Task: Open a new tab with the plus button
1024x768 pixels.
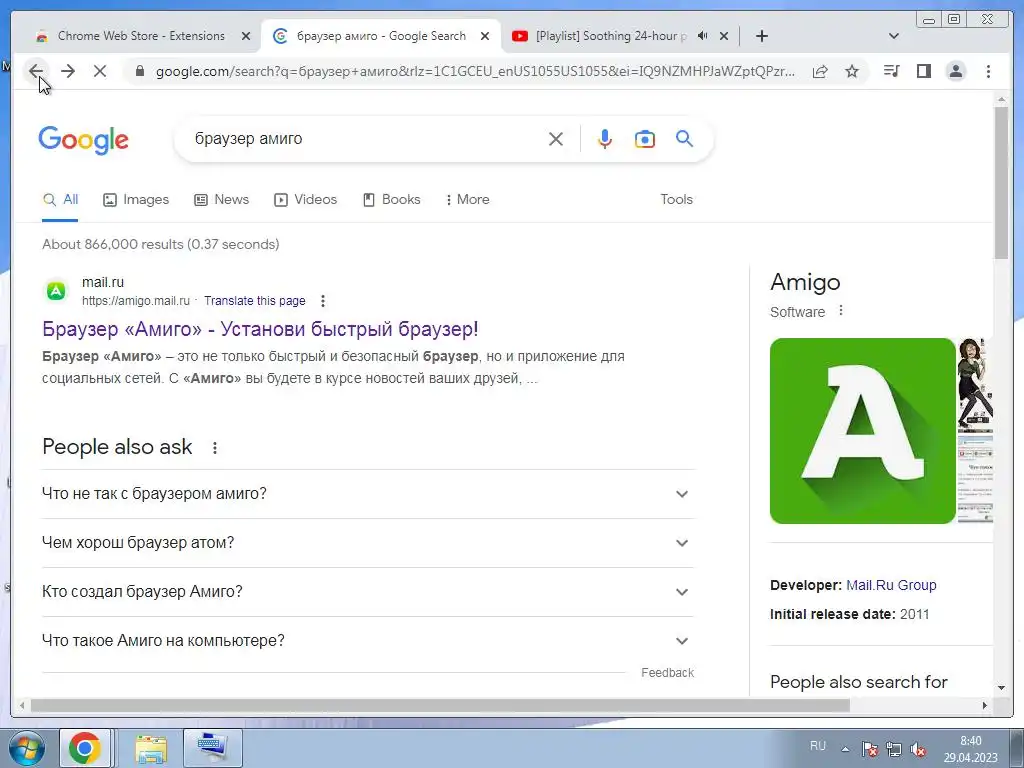Action: tap(761, 36)
